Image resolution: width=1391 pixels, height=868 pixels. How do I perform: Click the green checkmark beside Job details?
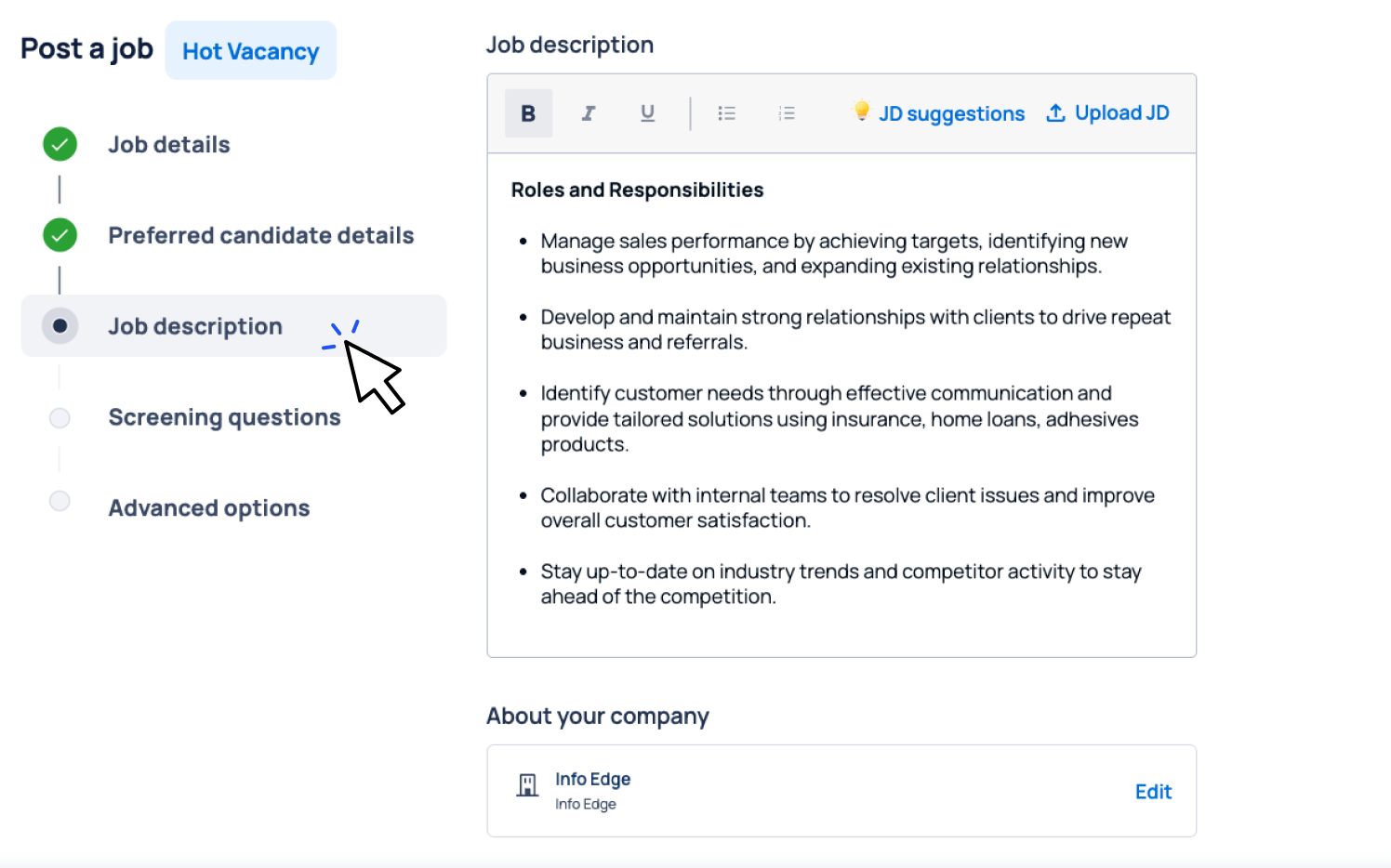[x=60, y=144]
